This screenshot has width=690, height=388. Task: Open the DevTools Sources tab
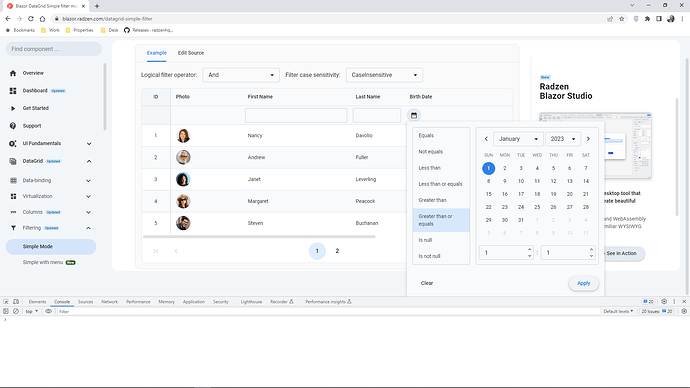coord(85,302)
